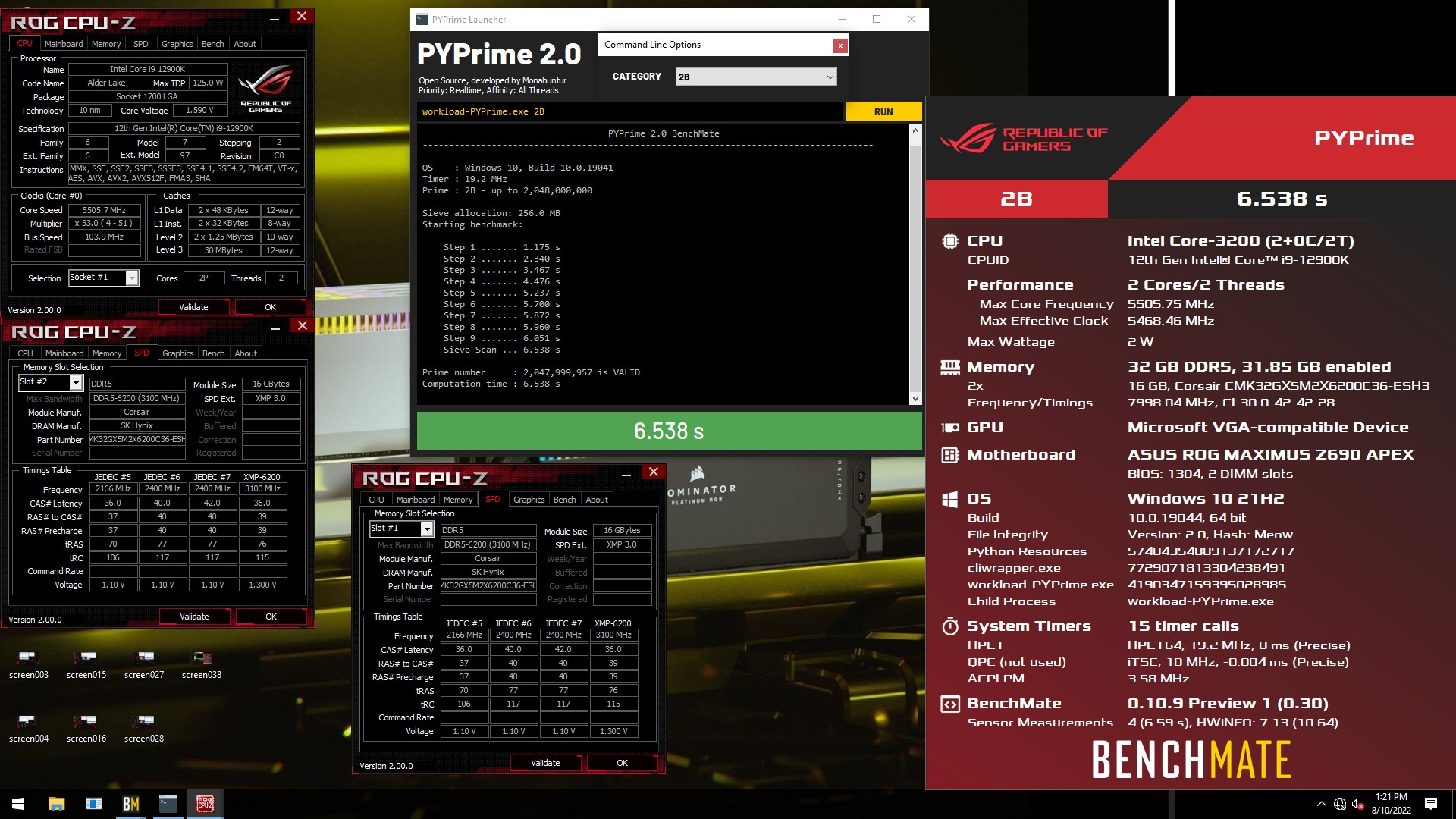1456x819 pixels.
Task: Minimize the top ROG CPU-Z window
Action: 275,17
